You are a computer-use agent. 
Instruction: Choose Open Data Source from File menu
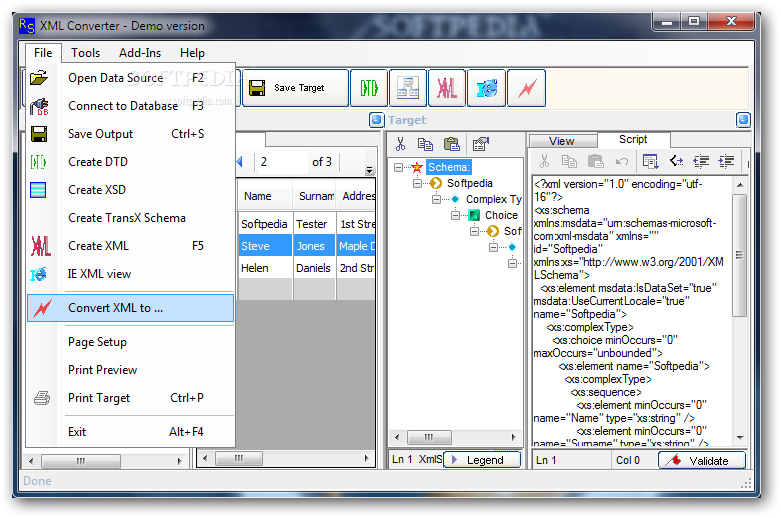(x=130, y=78)
